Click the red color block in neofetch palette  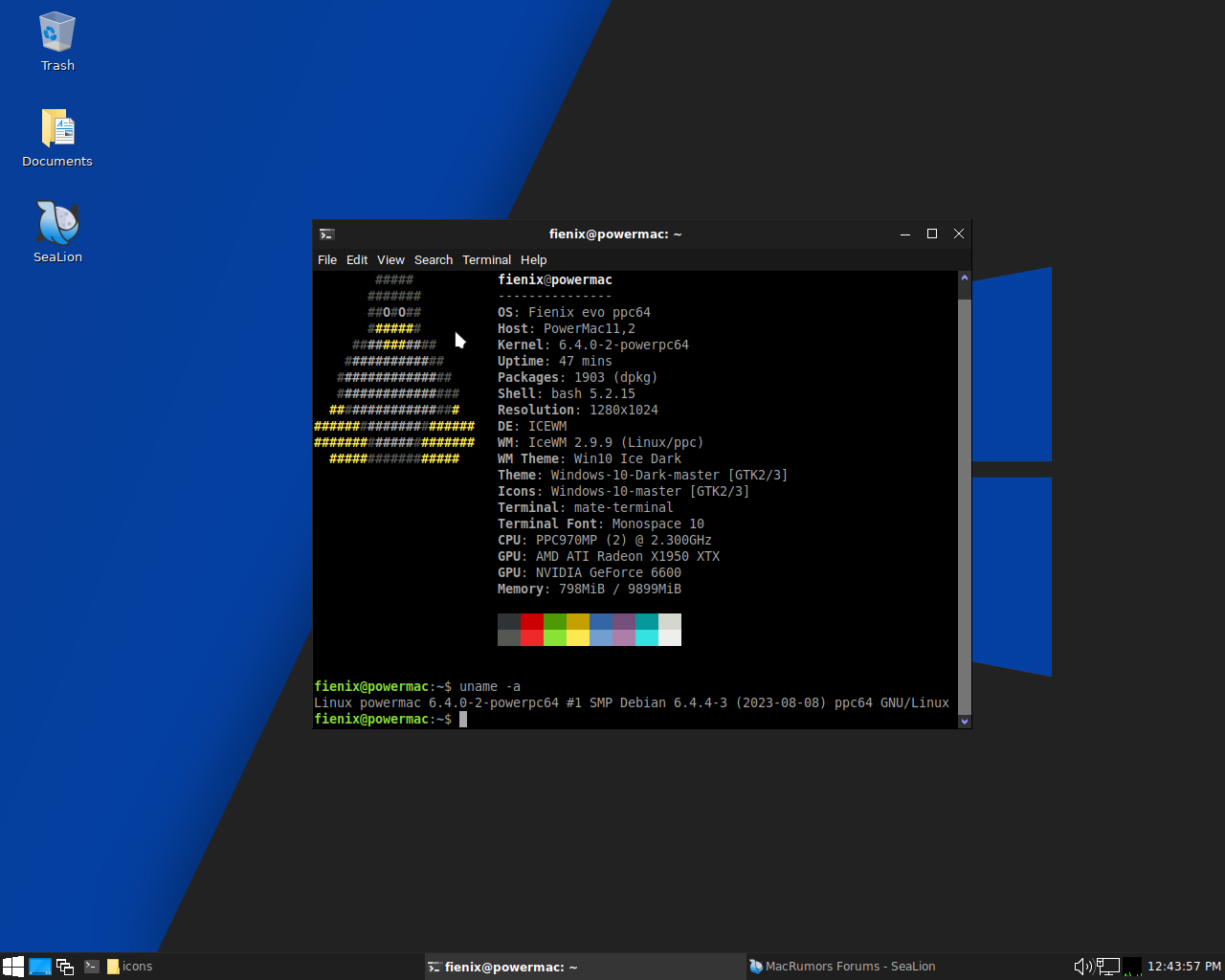(532, 621)
